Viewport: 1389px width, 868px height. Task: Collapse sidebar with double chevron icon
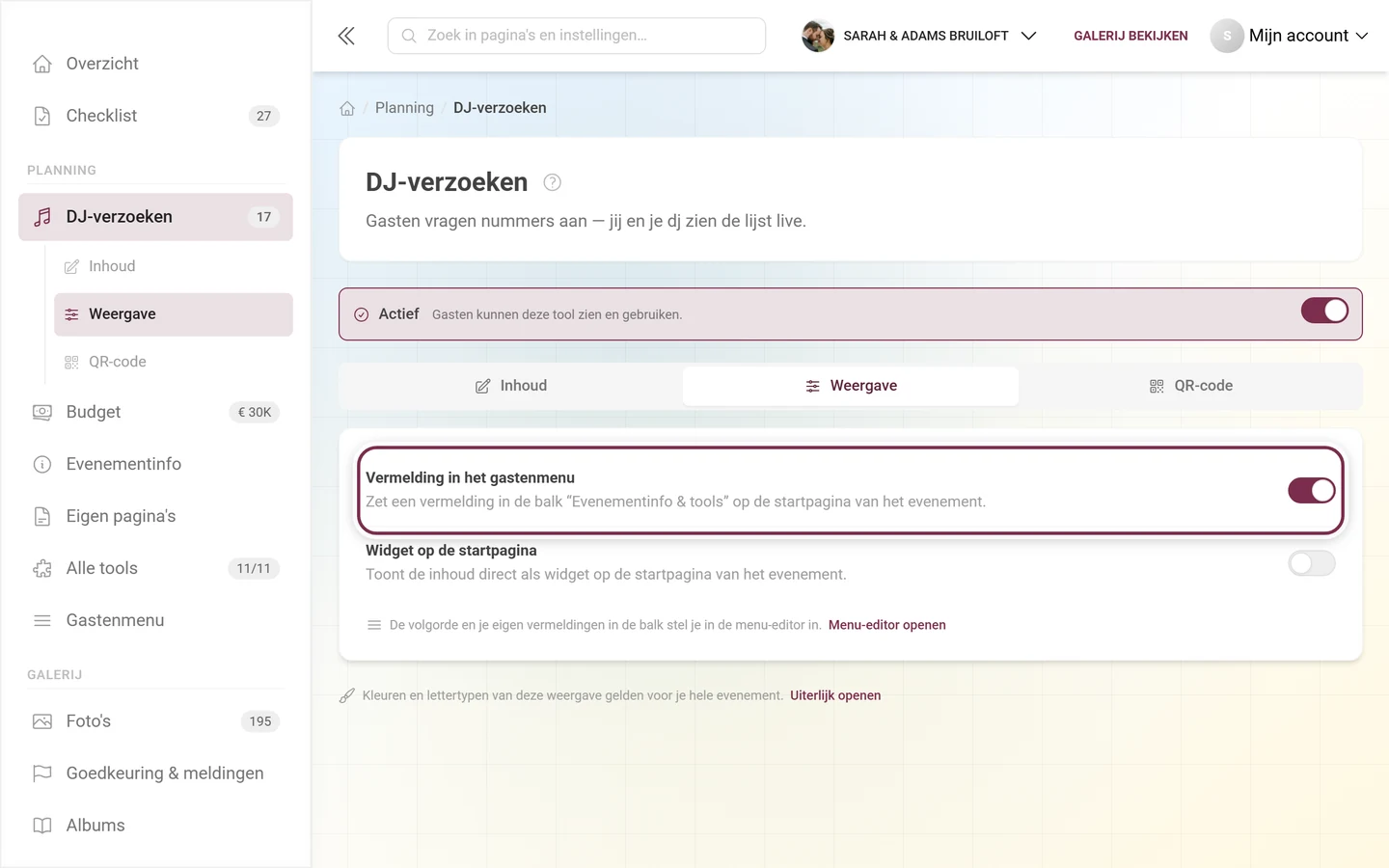(346, 36)
